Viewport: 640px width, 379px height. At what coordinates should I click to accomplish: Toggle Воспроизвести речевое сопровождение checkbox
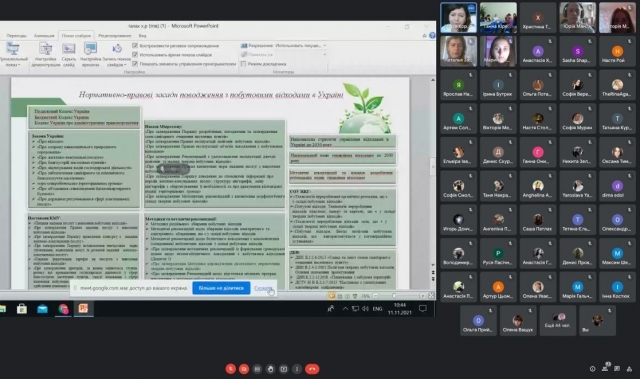coord(135,46)
